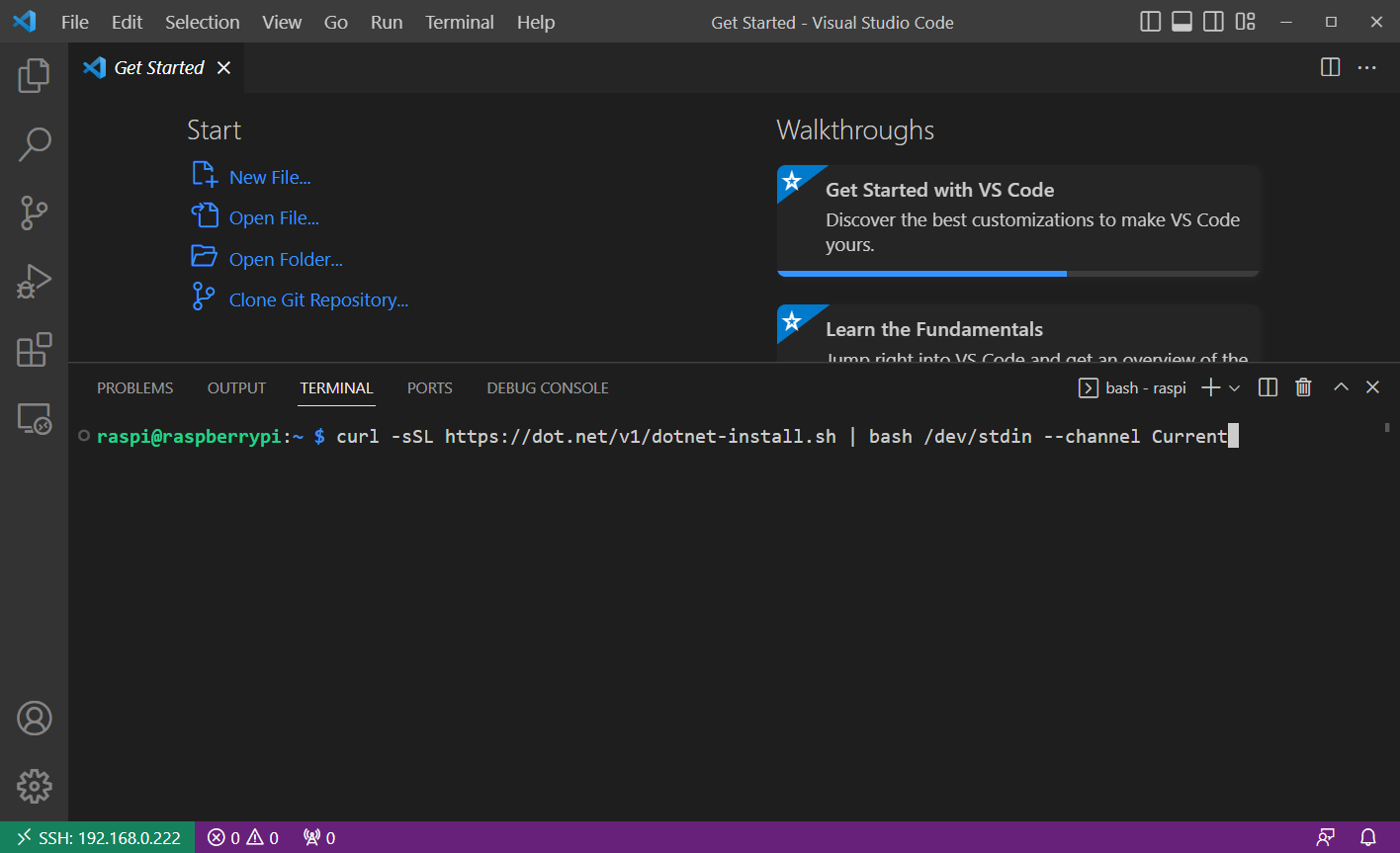
Task: Open the Manage settings gear
Action: [x=34, y=786]
